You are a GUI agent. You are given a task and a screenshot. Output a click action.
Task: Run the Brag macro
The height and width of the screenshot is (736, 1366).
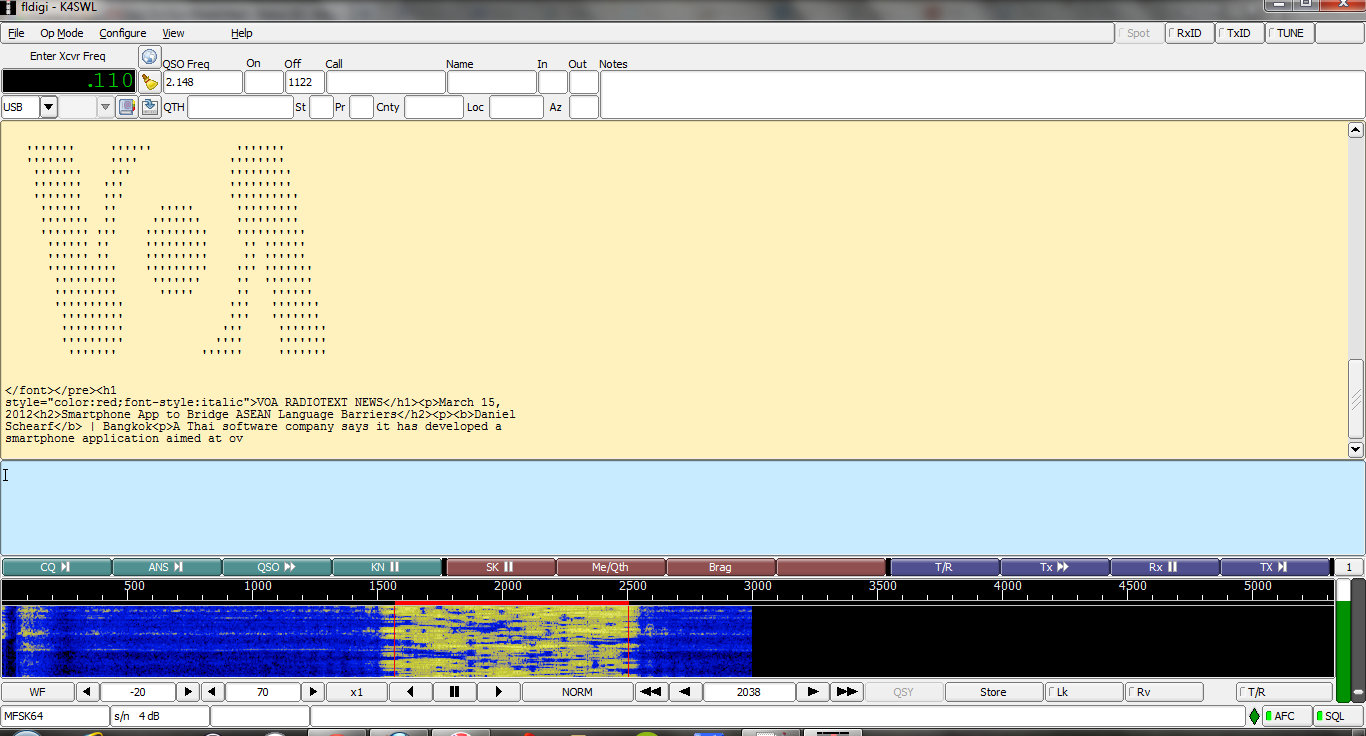coord(720,567)
